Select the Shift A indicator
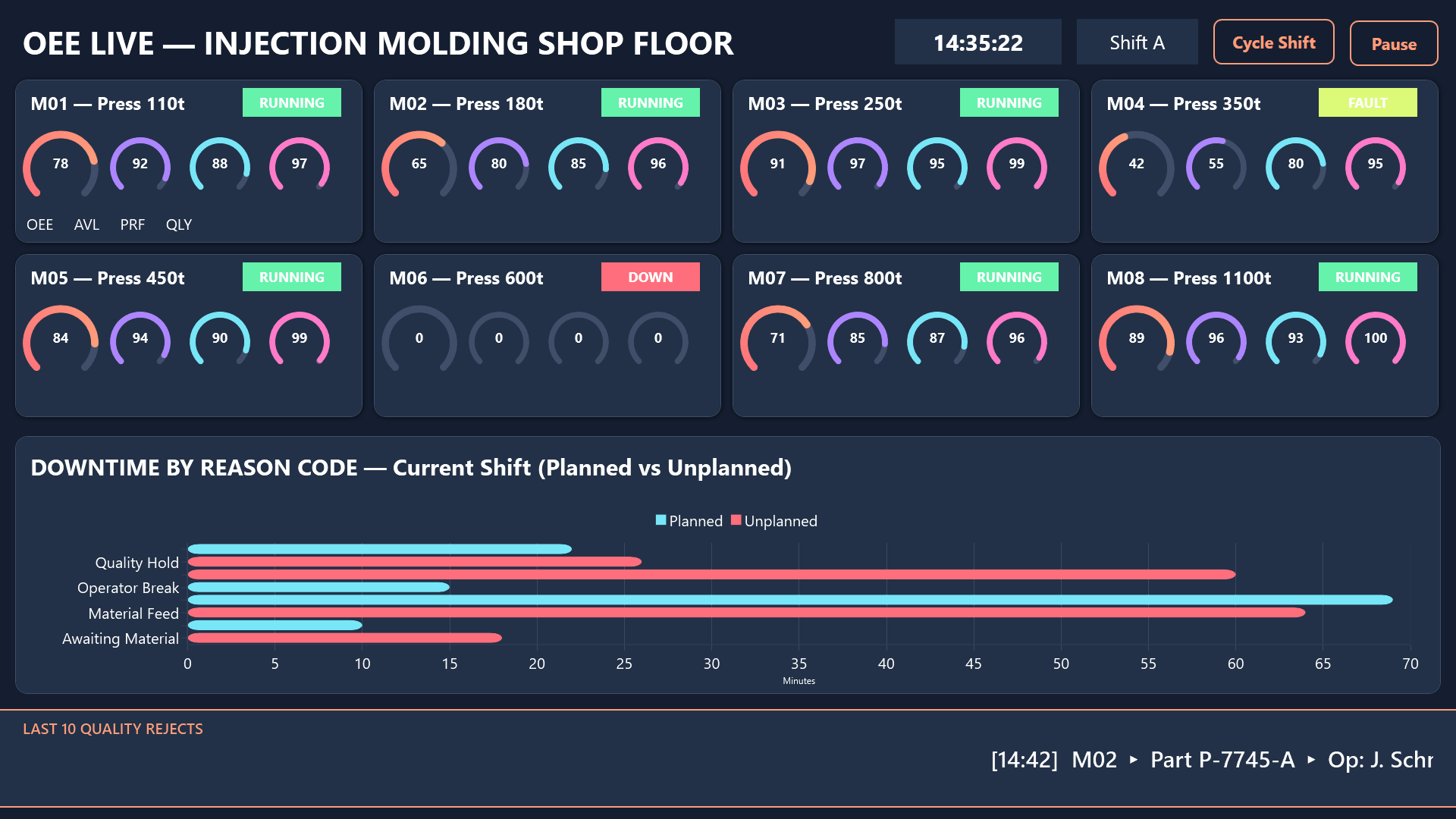The image size is (1456, 819). click(x=1137, y=42)
